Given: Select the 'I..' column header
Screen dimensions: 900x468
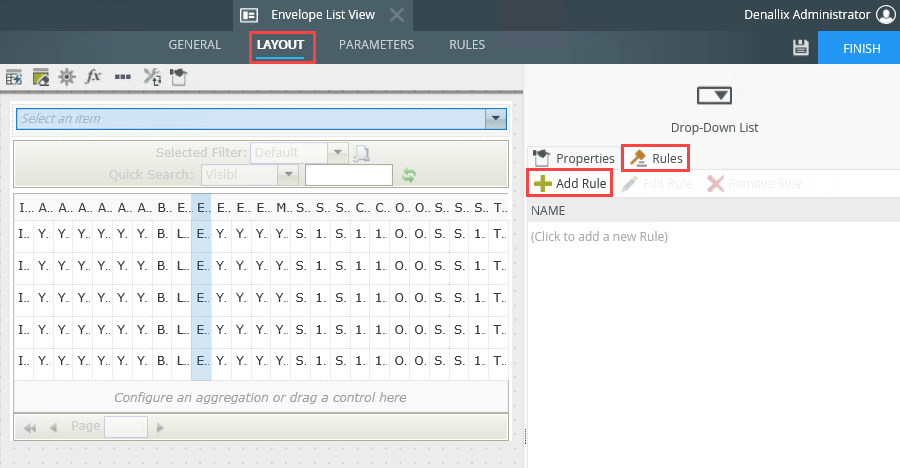Looking at the screenshot, I should (24, 207).
